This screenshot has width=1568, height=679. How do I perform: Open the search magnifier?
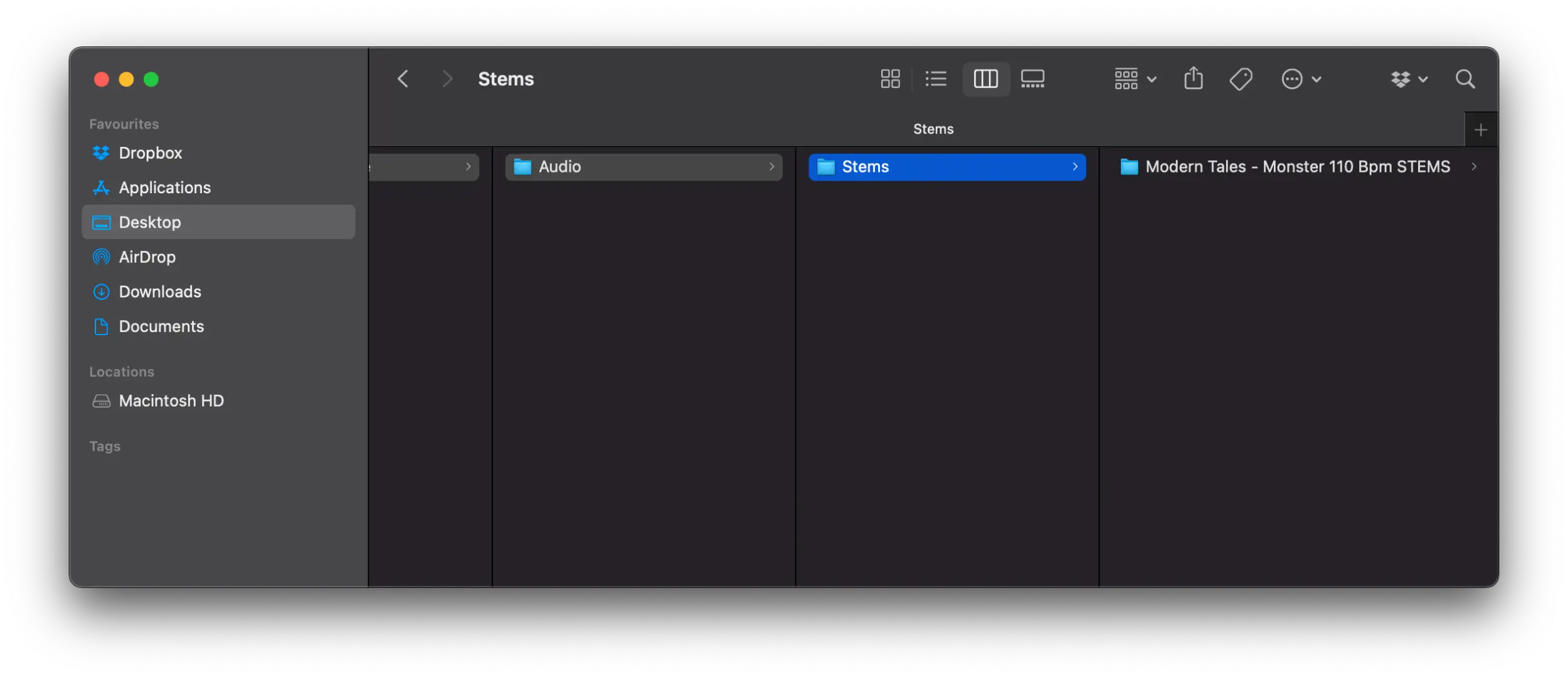click(x=1465, y=79)
